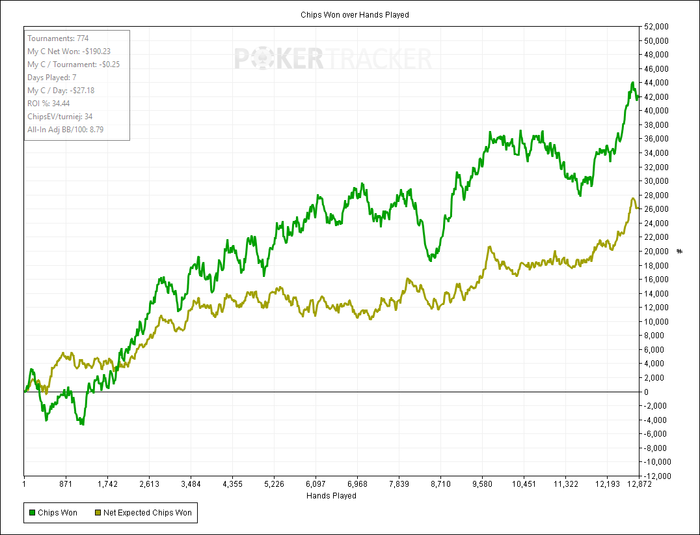The width and height of the screenshot is (700, 535).
Task: Click the 6,097 x-axis tick label
Action: [x=316, y=484]
